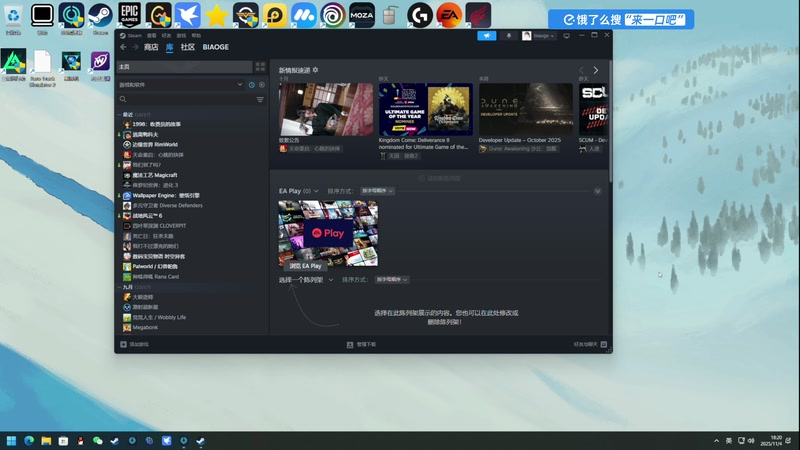Open the 商店 store tab
Image resolution: width=800 pixels, height=450 pixels.
(x=151, y=47)
